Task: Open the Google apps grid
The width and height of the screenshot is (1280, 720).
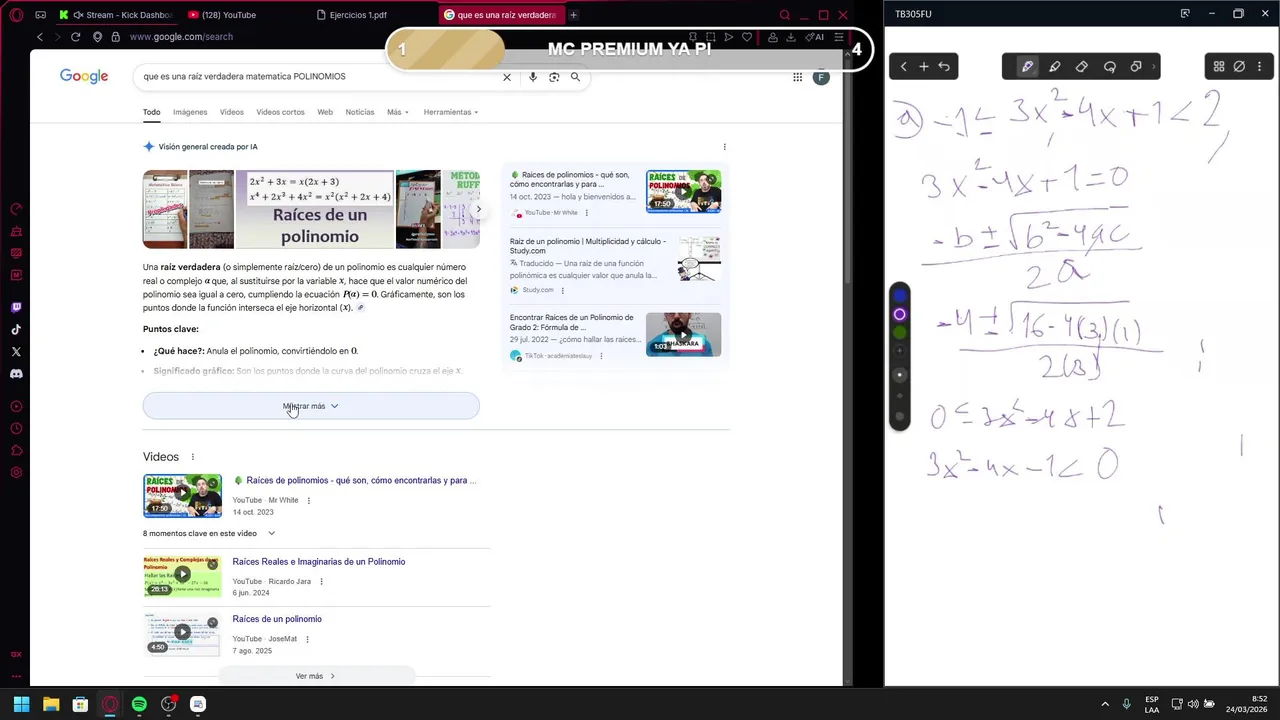Action: coord(797,77)
